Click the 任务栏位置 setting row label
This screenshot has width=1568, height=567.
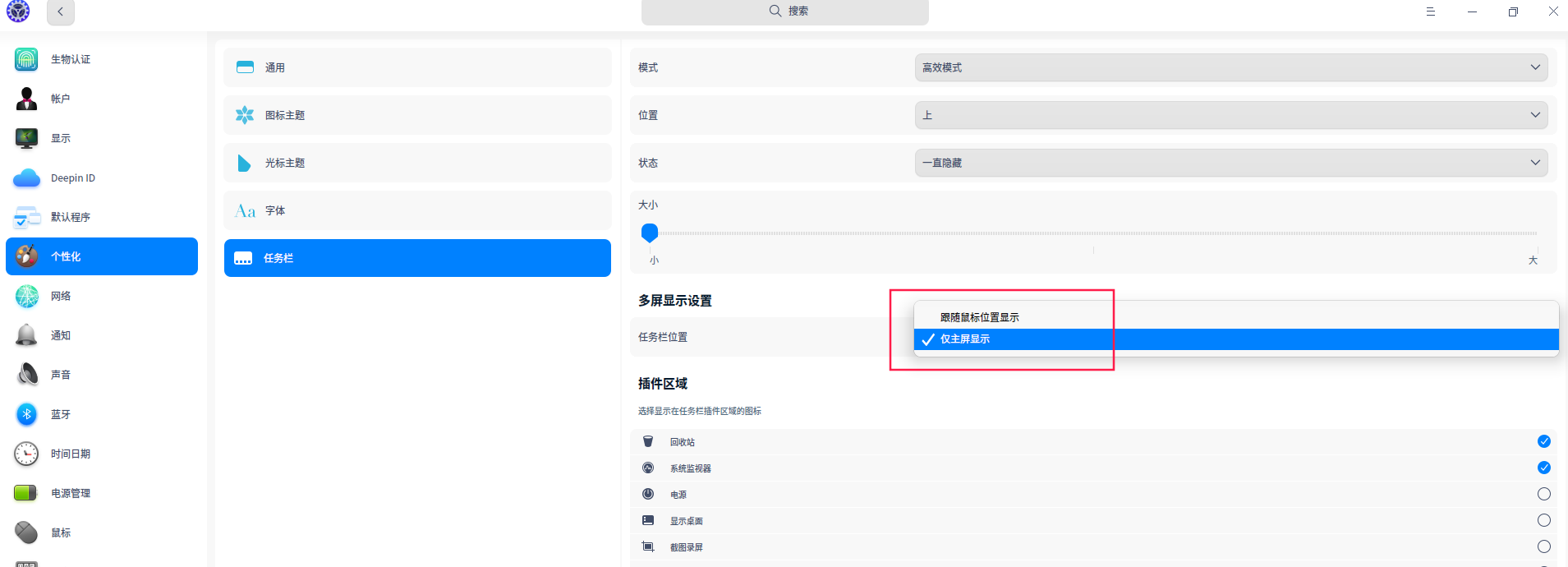pos(663,337)
